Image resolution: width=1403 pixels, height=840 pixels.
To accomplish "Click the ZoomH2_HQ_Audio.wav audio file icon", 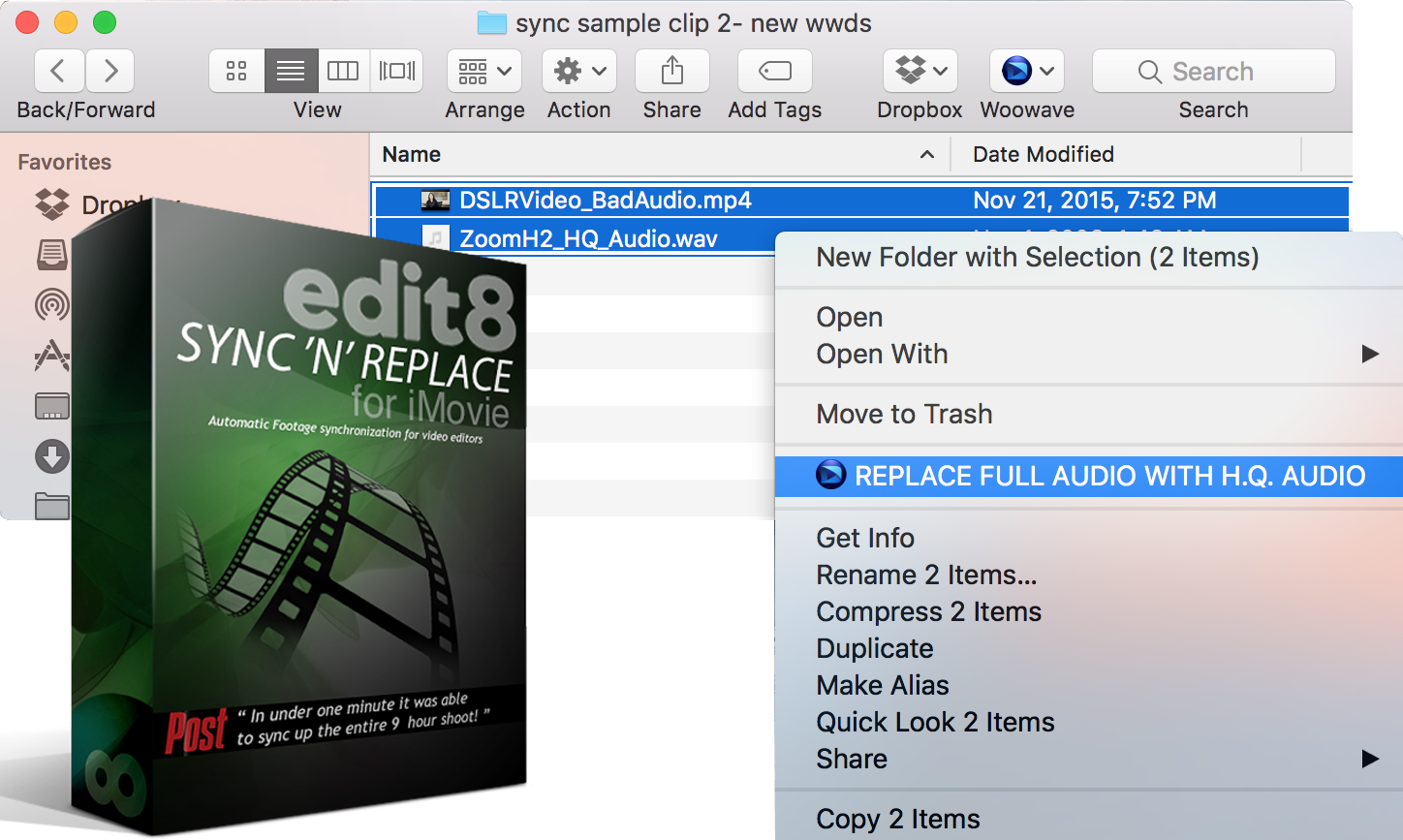I will pyautogui.click(x=436, y=238).
